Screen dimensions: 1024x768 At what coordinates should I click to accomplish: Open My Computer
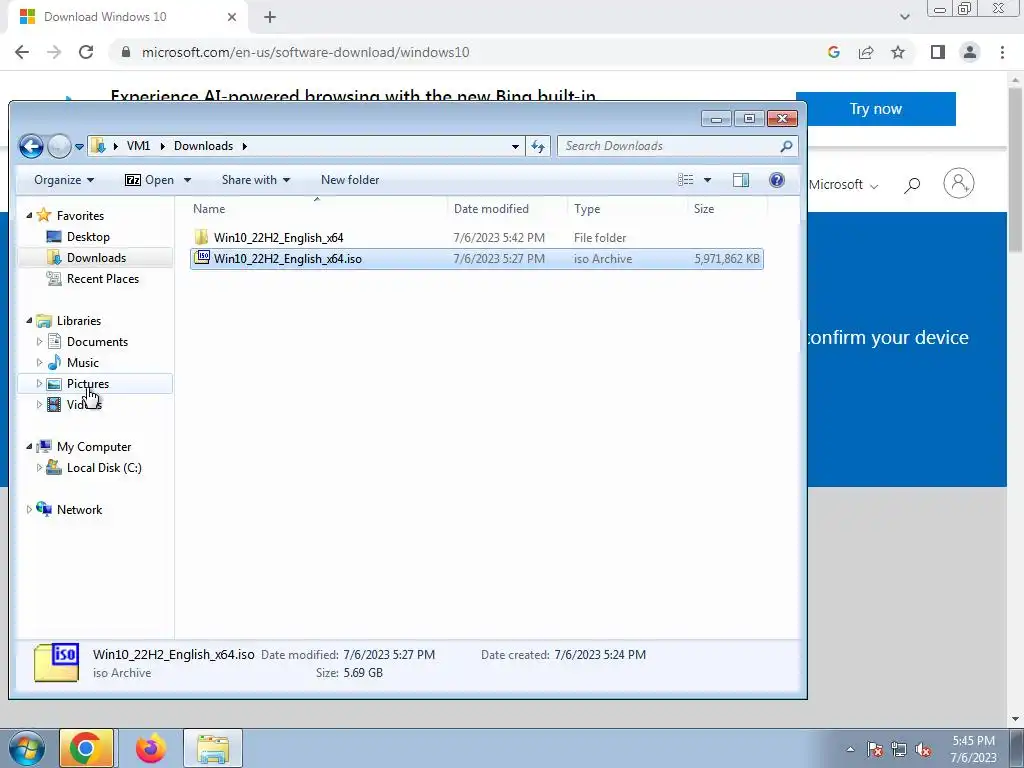(x=93, y=447)
